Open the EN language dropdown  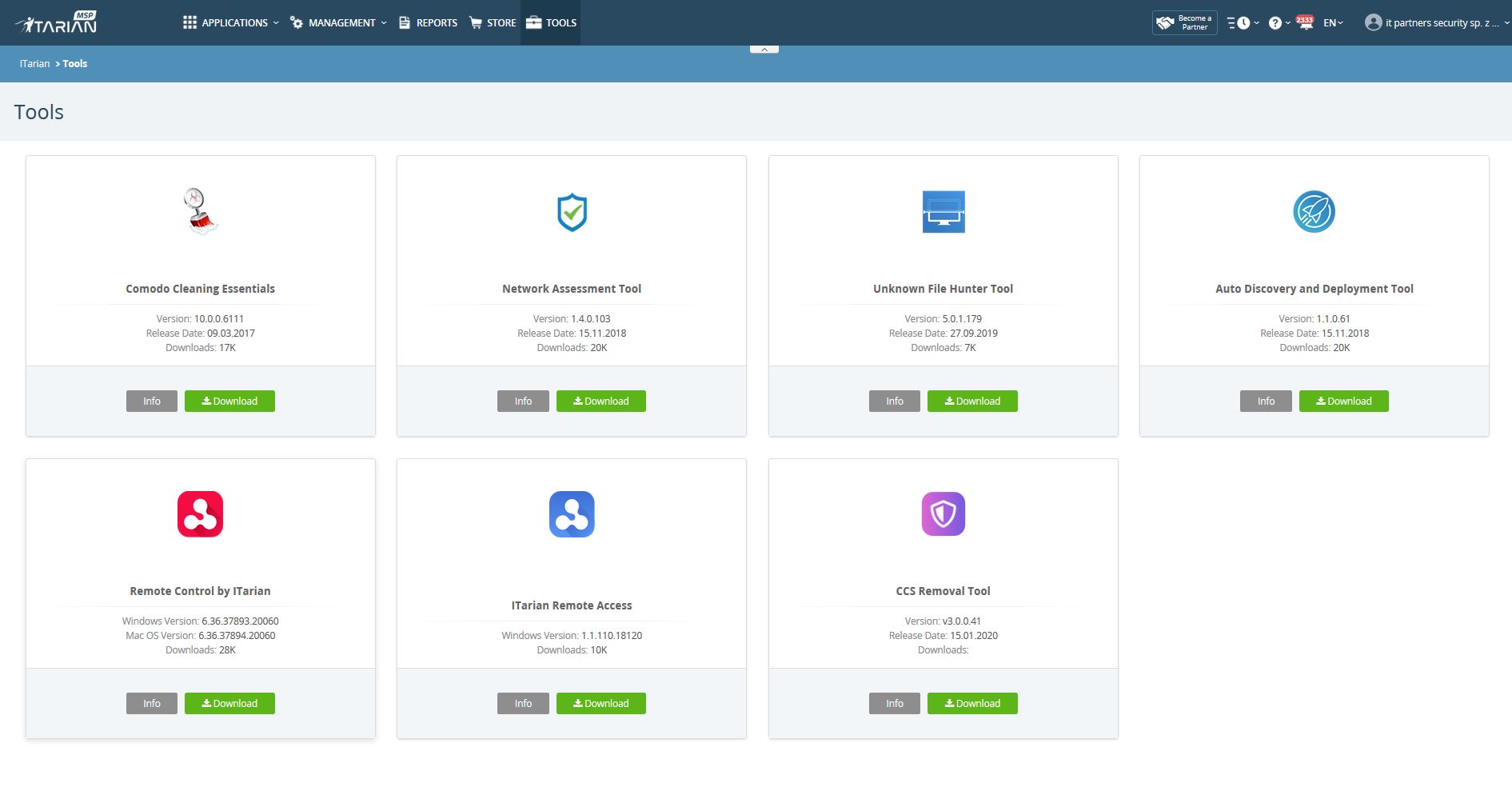(1333, 23)
